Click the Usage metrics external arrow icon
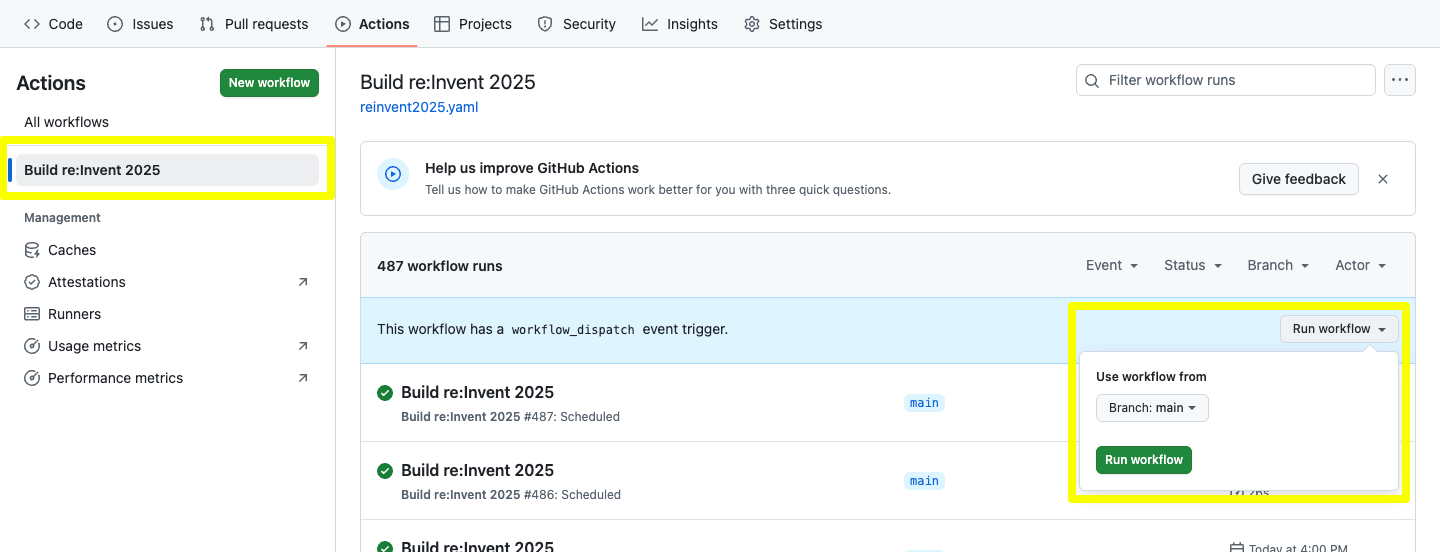The image size is (1440, 552). click(303, 346)
